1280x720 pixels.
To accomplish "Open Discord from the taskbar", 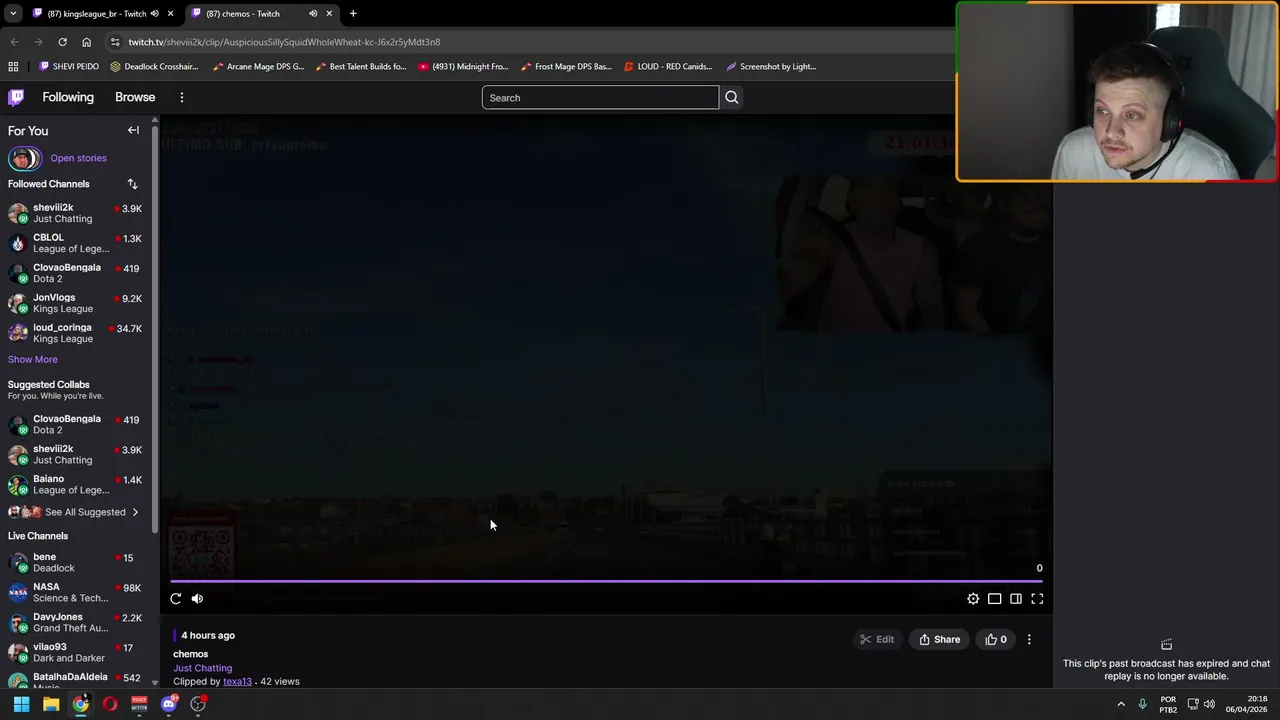I will 169,704.
